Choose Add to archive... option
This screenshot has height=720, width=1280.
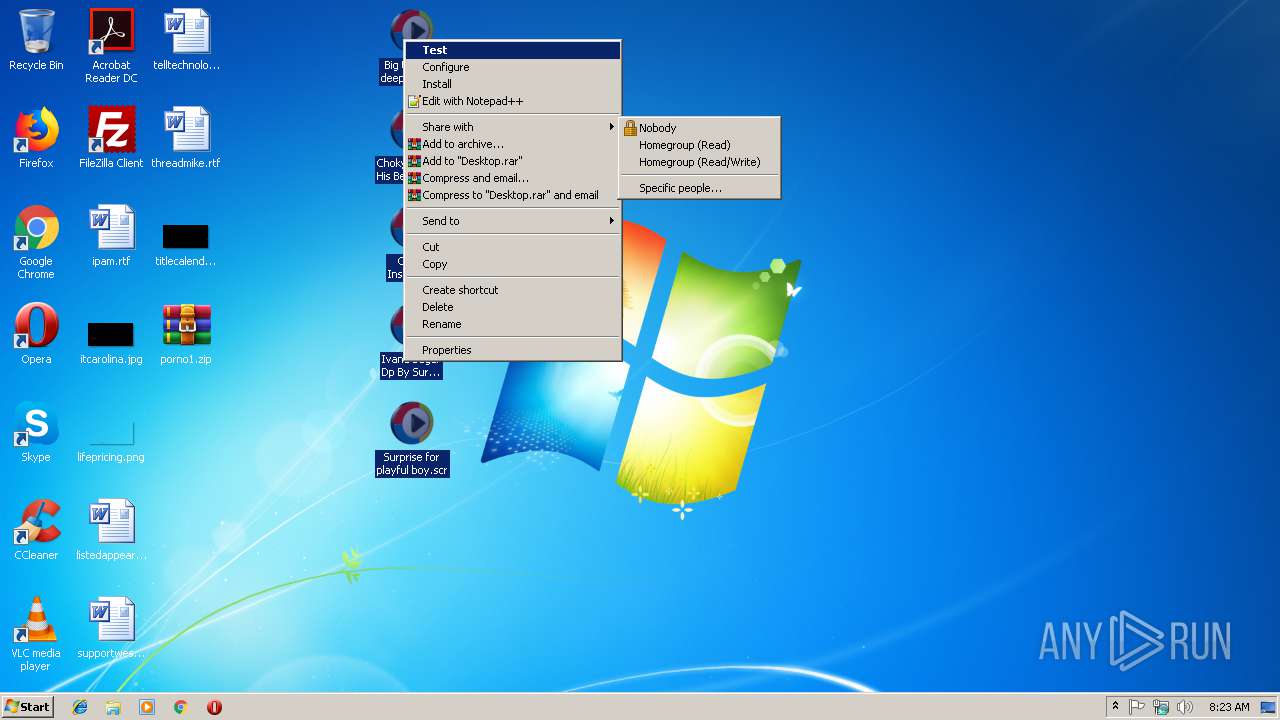click(x=513, y=144)
